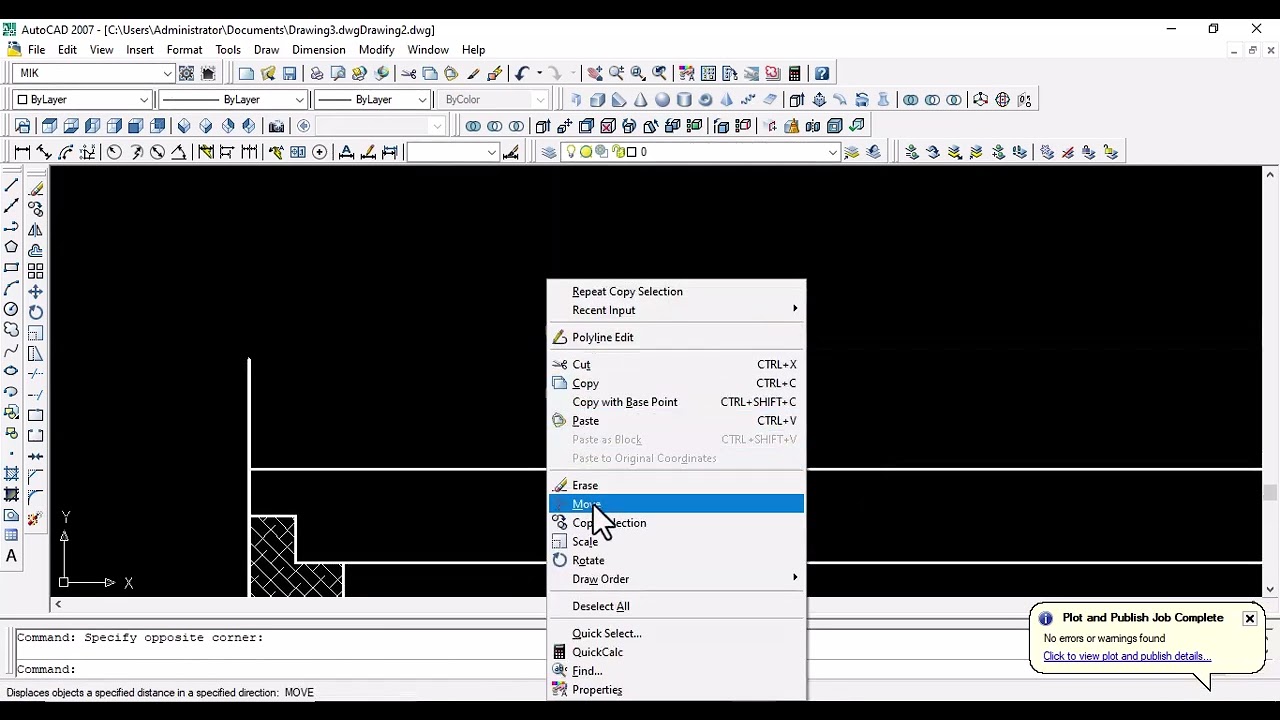This screenshot has width=1280, height=720.
Task: Close the Plot and Publish notification balloon
Action: (x=1250, y=618)
